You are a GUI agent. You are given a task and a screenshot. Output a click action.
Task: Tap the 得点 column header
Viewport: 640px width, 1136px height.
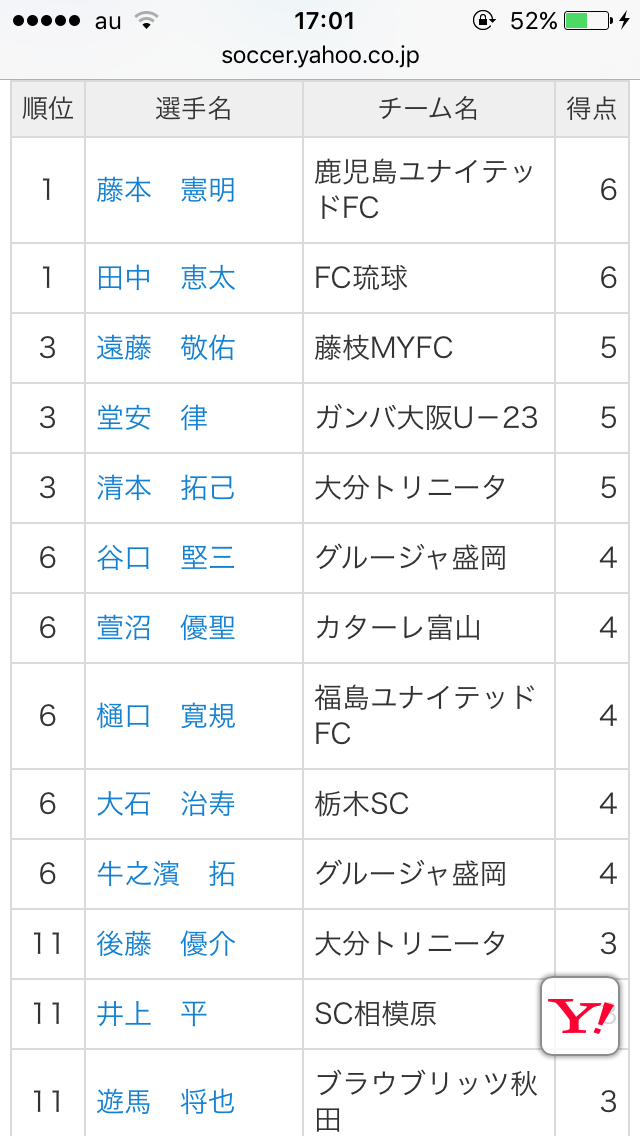pyautogui.click(x=592, y=109)
